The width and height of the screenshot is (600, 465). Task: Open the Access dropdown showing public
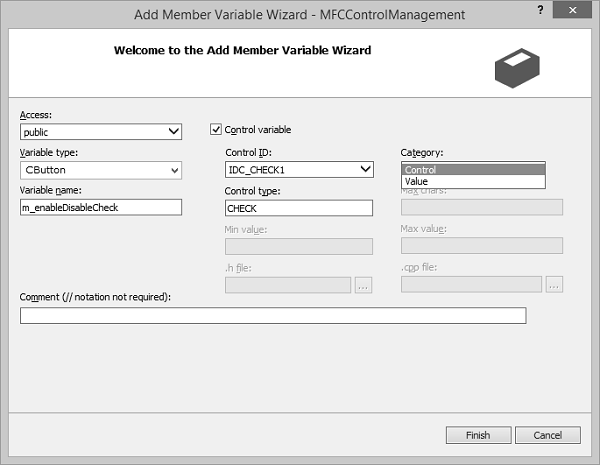point(174,131)
